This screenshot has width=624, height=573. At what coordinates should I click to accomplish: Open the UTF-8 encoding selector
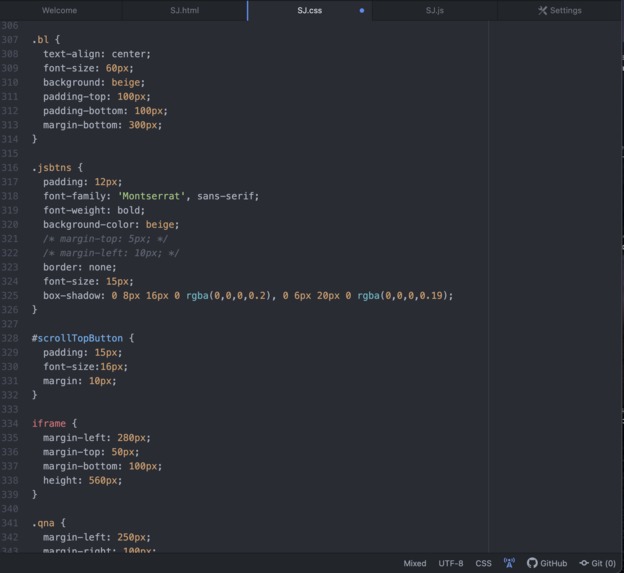[450, 563]
